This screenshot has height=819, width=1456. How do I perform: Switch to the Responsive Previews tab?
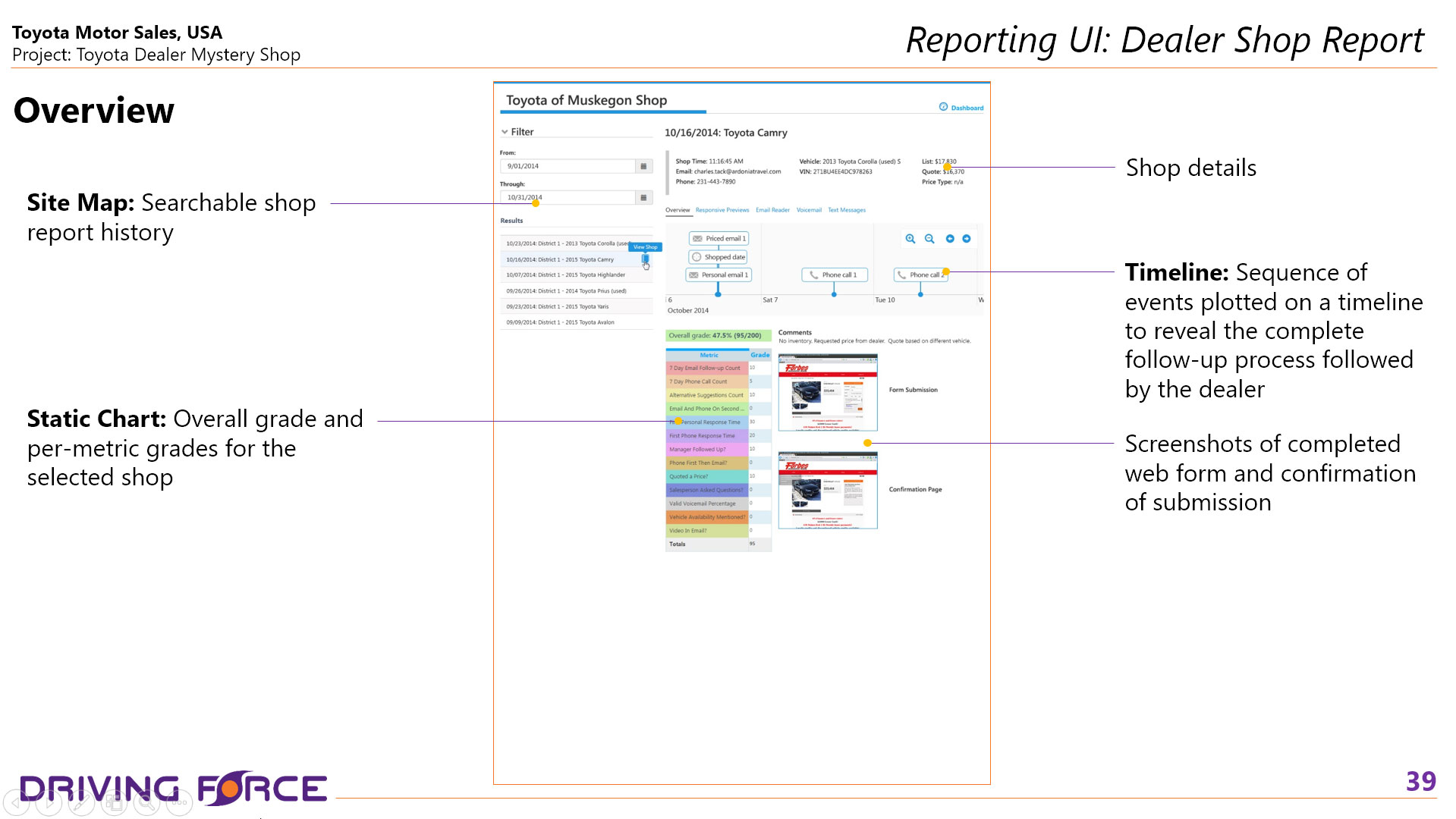(x=722, y=210)
